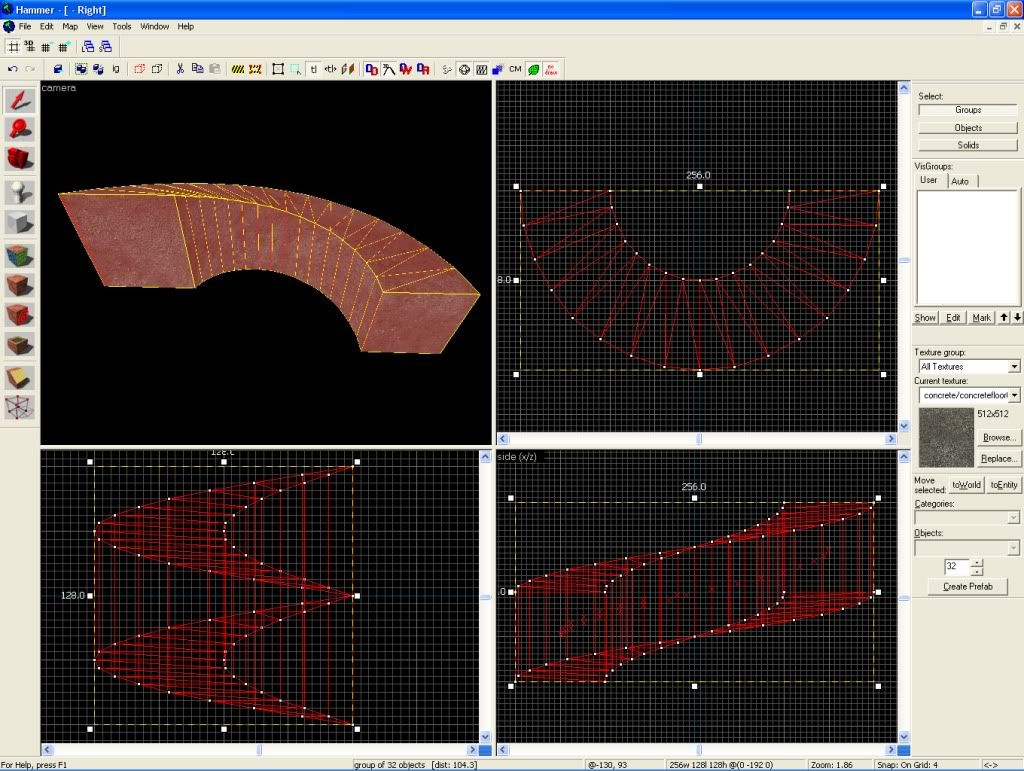Click the Undo arrow icon
Screen dimensions: 1024x771
coord(13,69)
